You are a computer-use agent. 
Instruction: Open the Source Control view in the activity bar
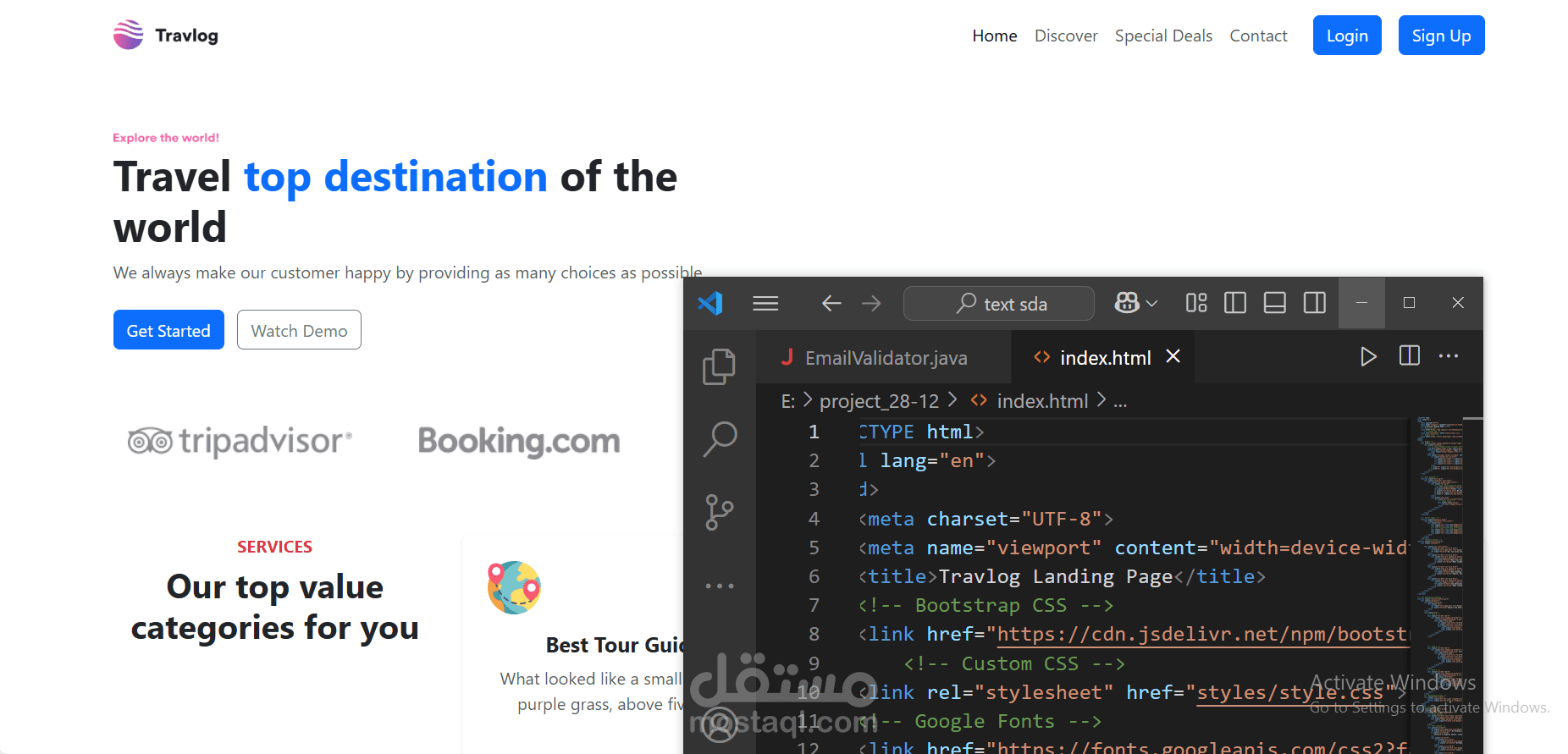tap(720, 512)
